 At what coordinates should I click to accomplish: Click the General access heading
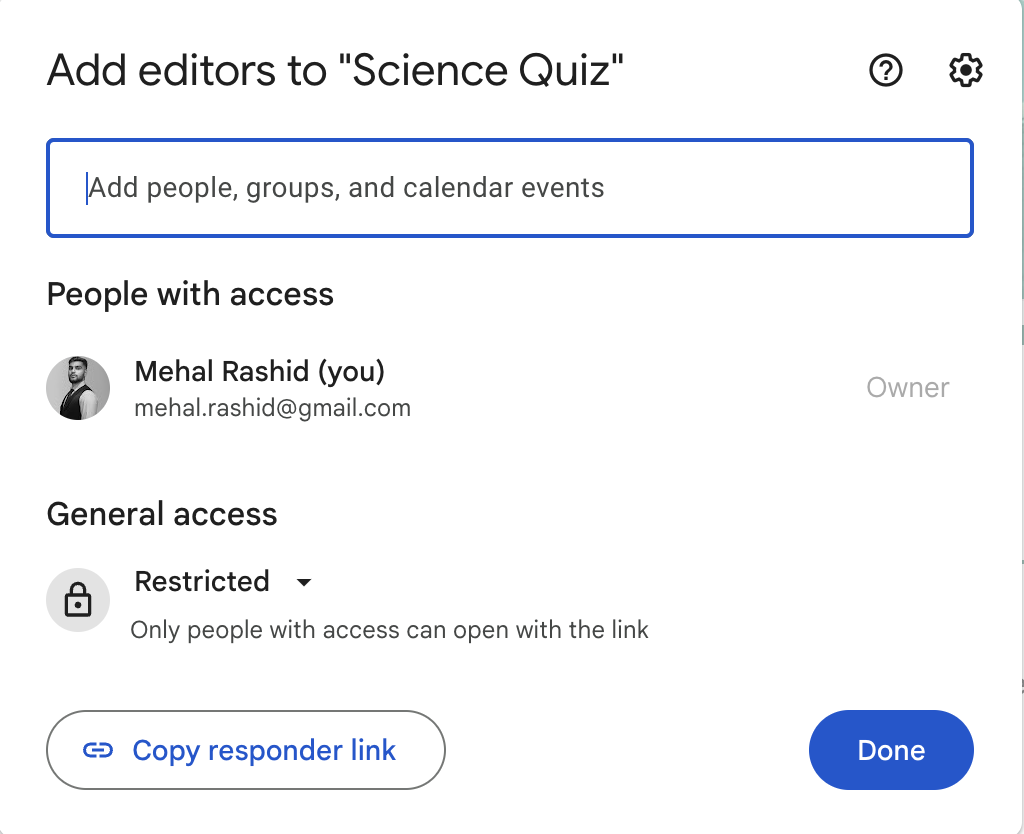tap(162, 514)
